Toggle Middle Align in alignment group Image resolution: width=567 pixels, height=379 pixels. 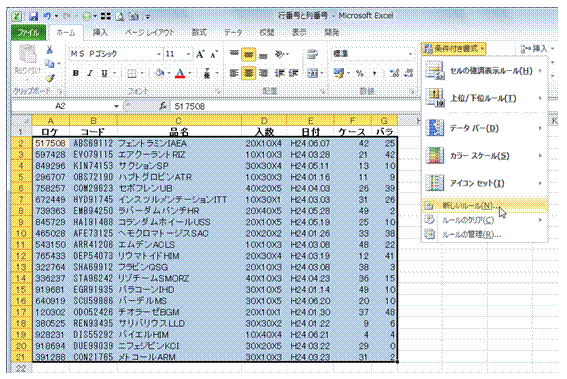click(x=248, y=55)
